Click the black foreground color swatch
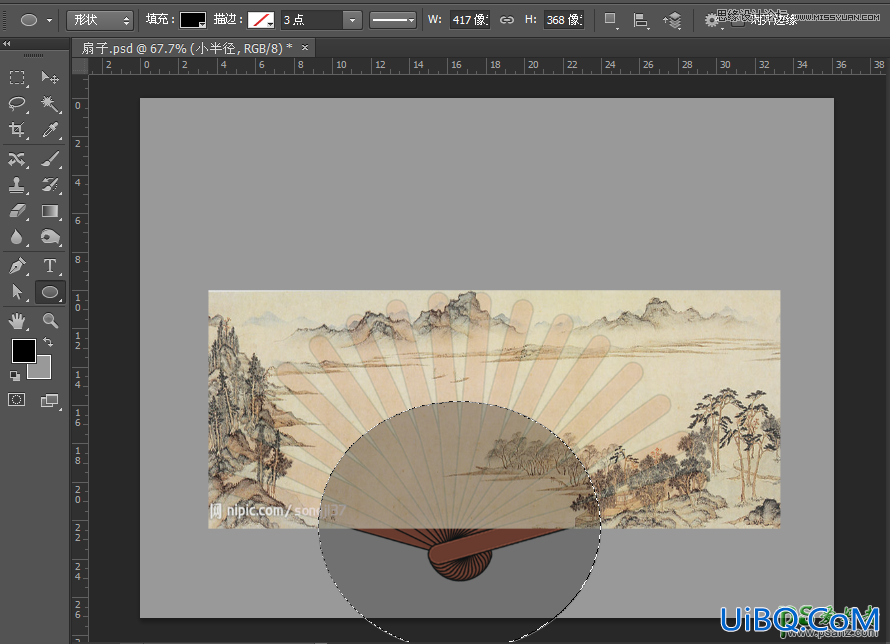This screenshot has width=890, height=644. point(24,350)
